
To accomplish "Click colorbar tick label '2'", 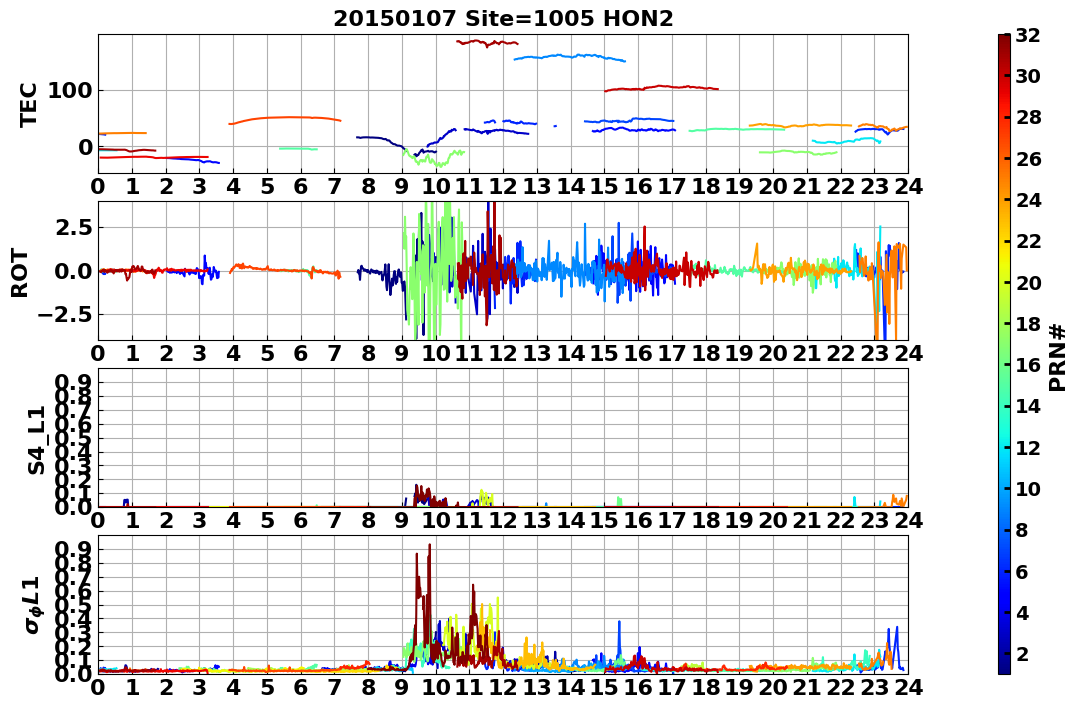I will click(1021, 653).
